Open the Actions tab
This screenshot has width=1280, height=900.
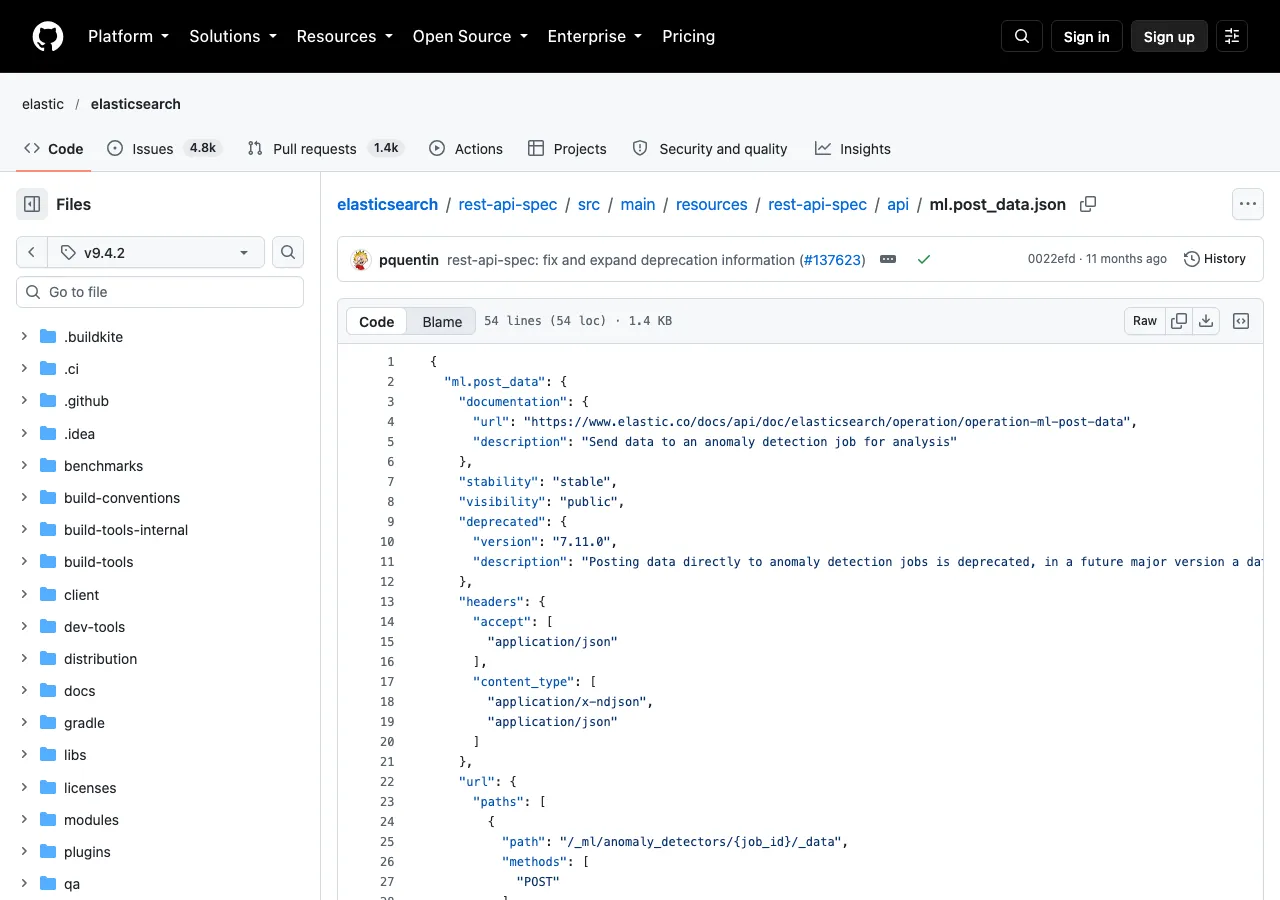click(466, 148)
